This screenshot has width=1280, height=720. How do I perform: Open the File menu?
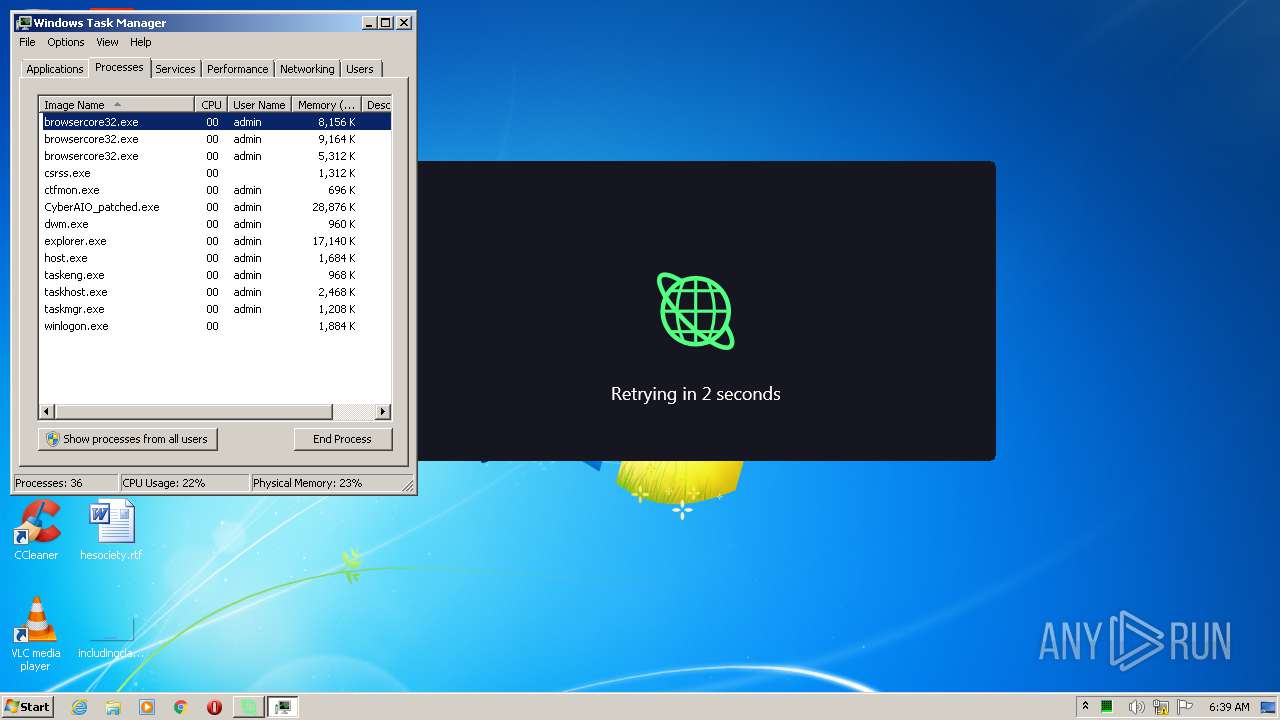(x=27, y=42)
